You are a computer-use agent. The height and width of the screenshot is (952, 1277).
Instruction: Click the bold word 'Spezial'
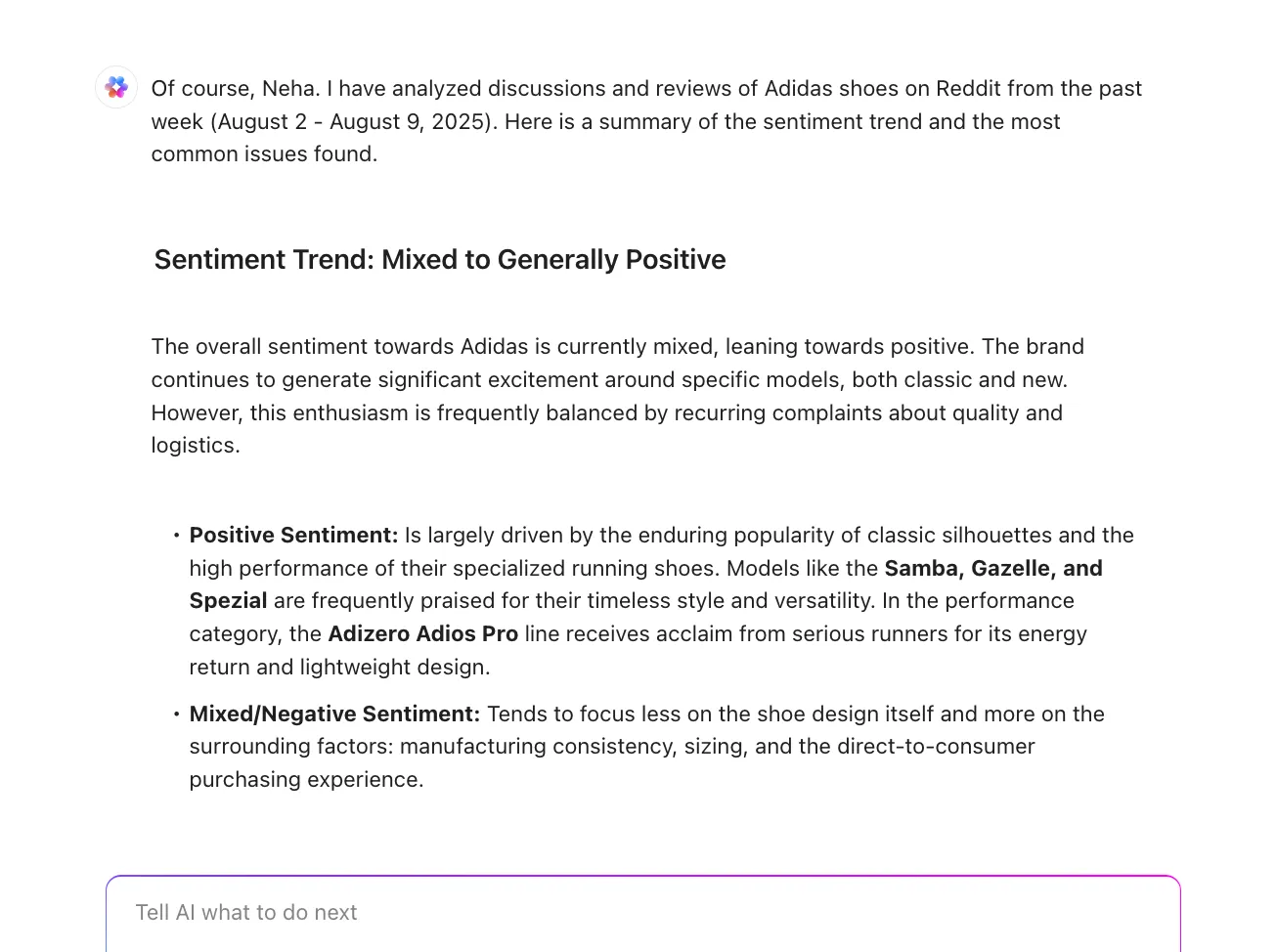228,601
